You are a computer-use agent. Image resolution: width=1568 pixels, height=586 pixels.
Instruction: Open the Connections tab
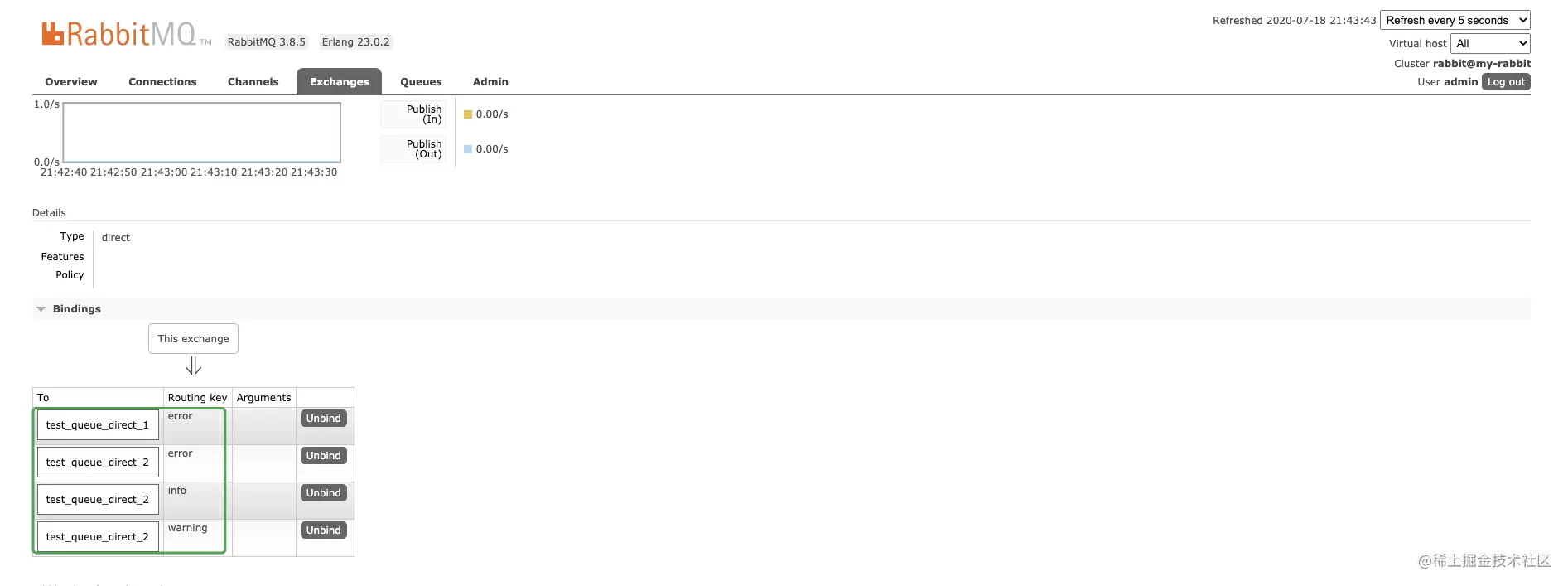[x=162, y=82]
